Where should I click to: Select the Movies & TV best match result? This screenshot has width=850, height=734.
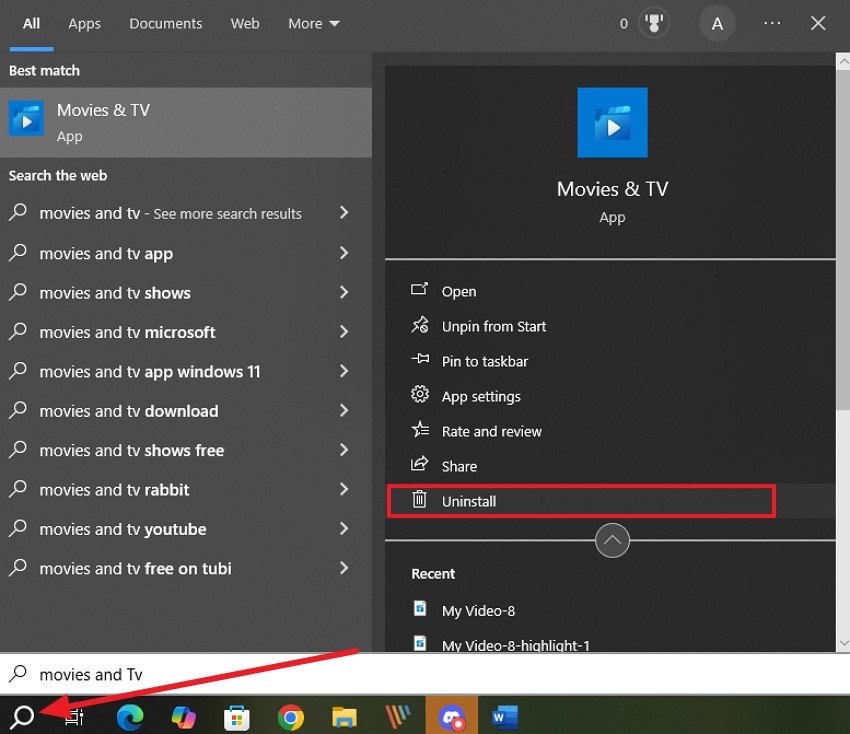186,123
